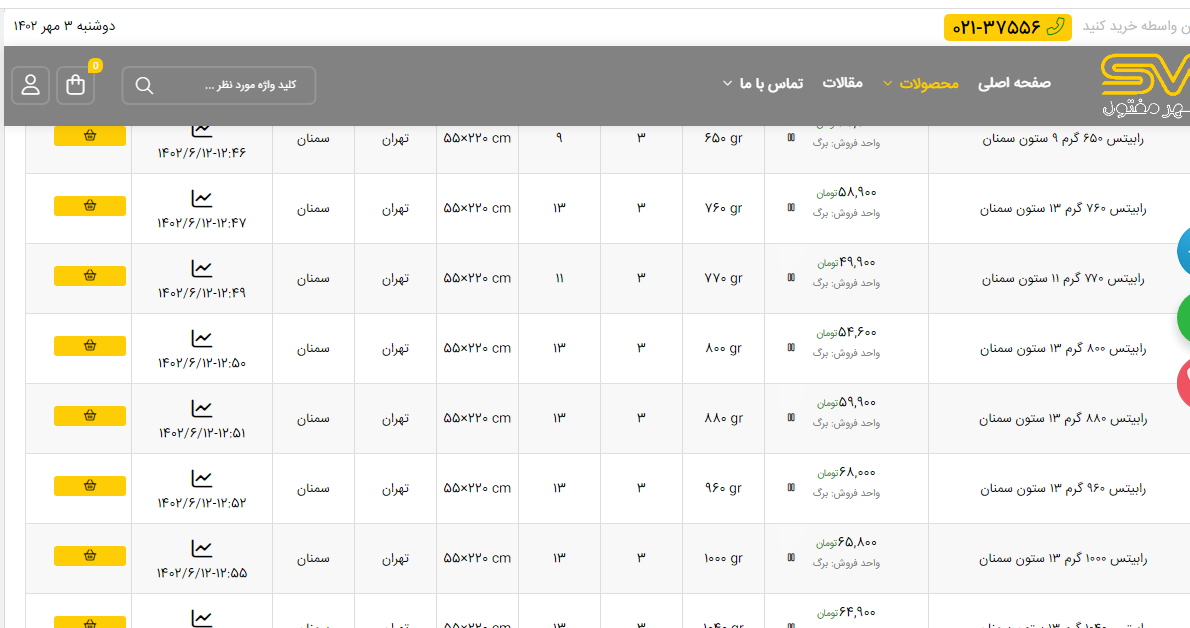The height and width of the screenshot is (628, 1190).
Task: Open the shopping bag cart icon
Action: [76, 85]
